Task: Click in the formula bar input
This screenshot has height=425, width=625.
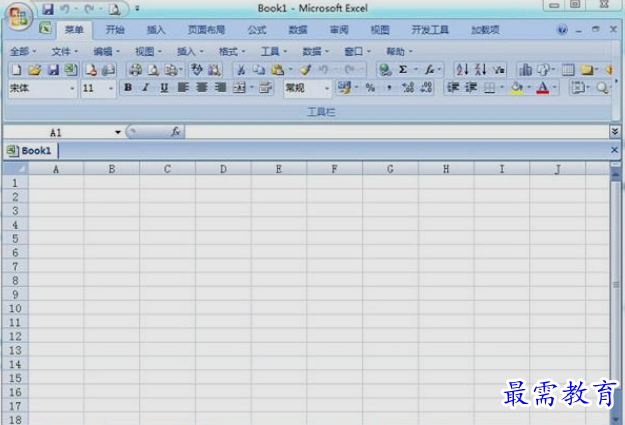Action: pyautogui.click(x=397, y=132)
